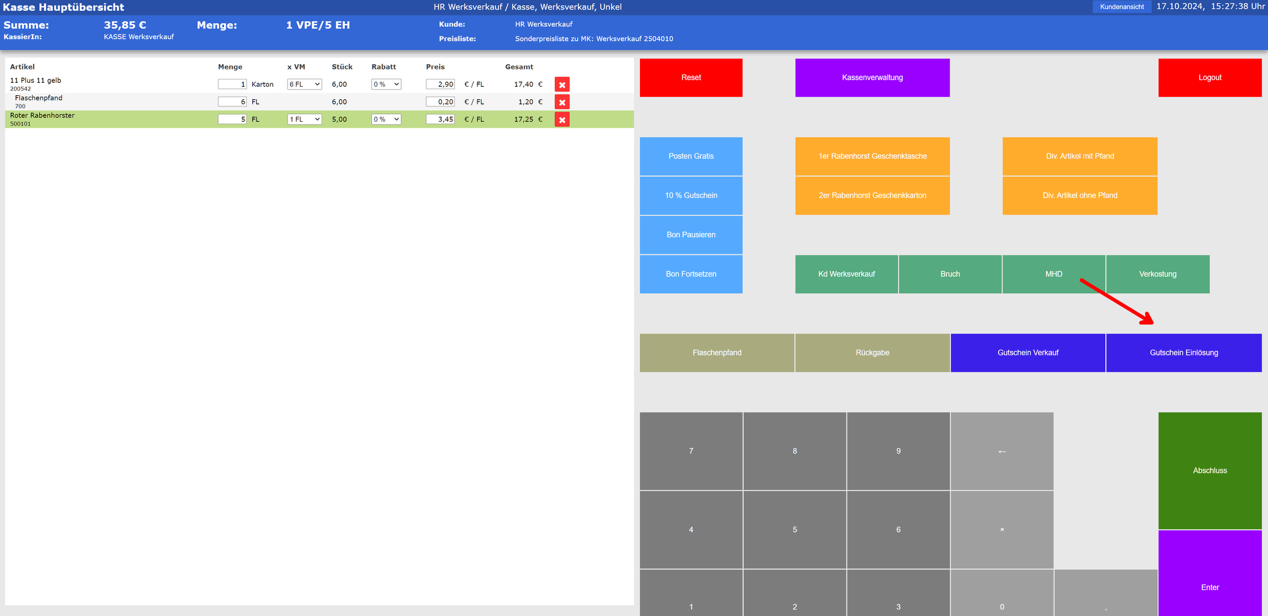Viewport: 1268px width, 616px height.
Task: Open the Kassenverwaltung
Action: (872, 77)
